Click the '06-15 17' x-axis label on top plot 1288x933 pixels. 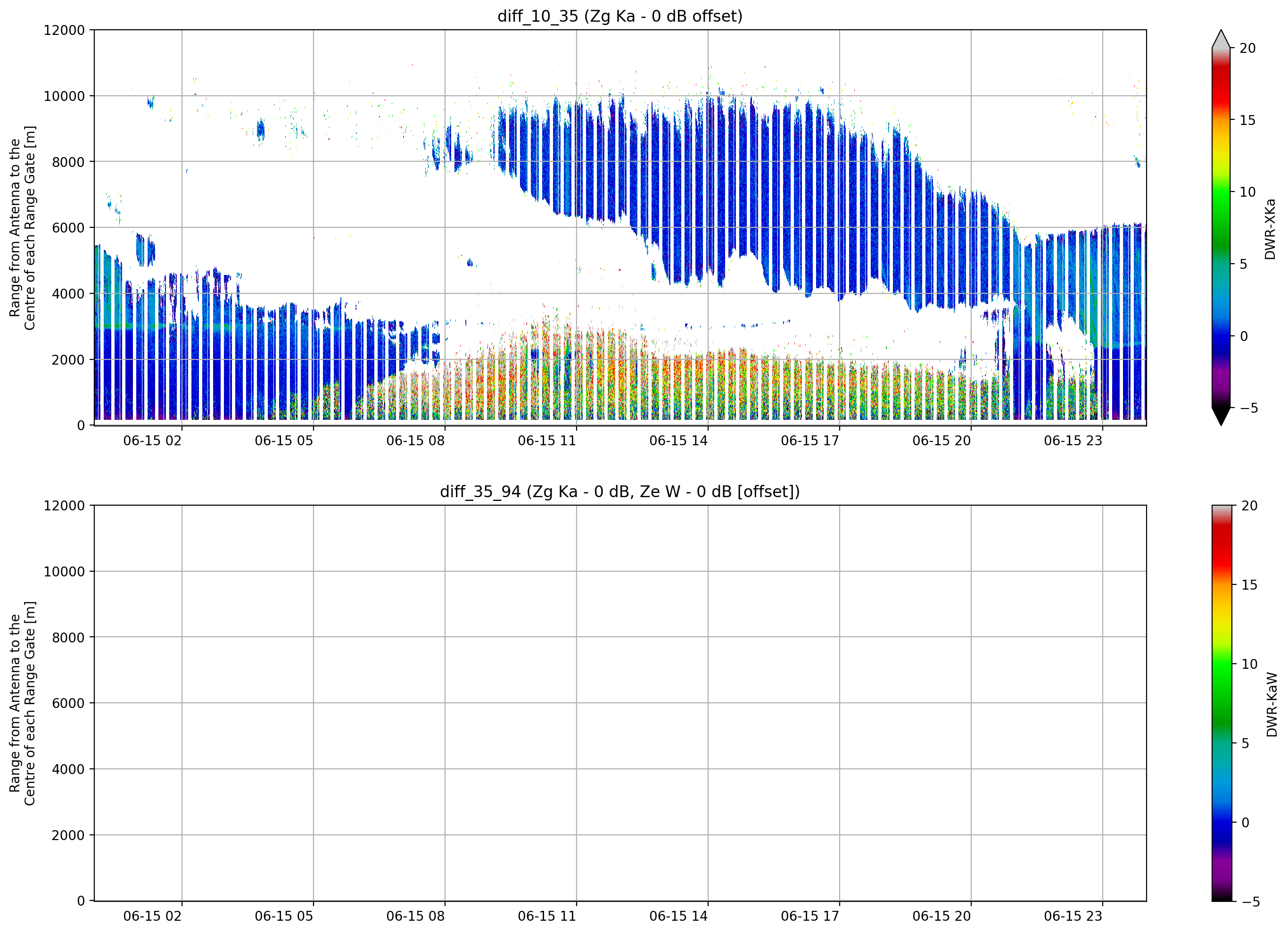pyautogui.click(x=810, y=441)
